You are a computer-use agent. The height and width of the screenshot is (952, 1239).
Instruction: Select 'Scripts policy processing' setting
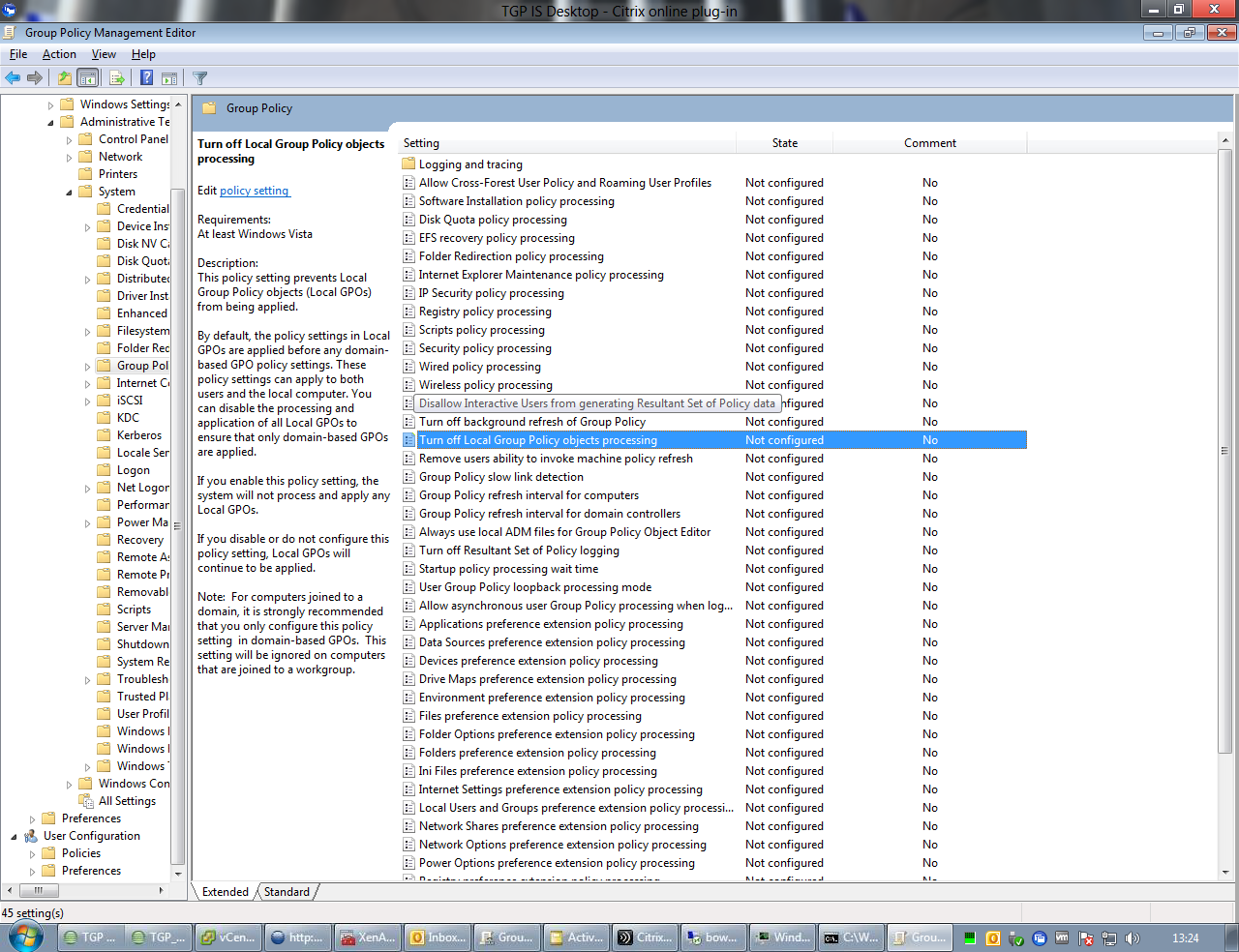[x=481, y=330]
